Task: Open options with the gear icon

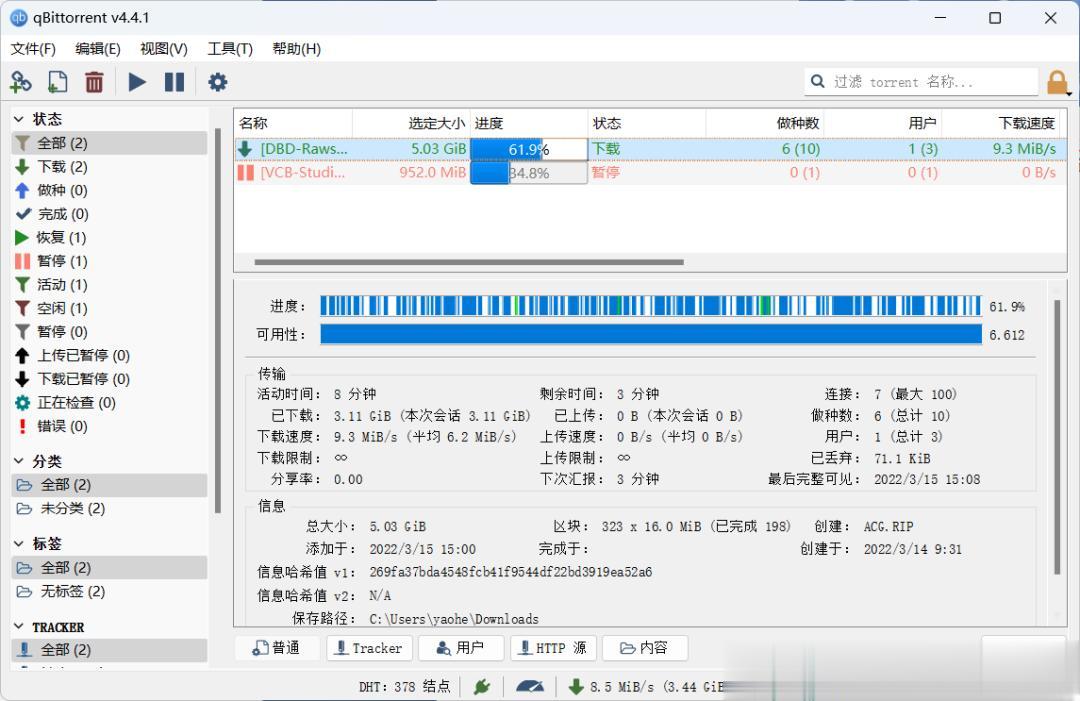Action: click(x=218, y=83)
